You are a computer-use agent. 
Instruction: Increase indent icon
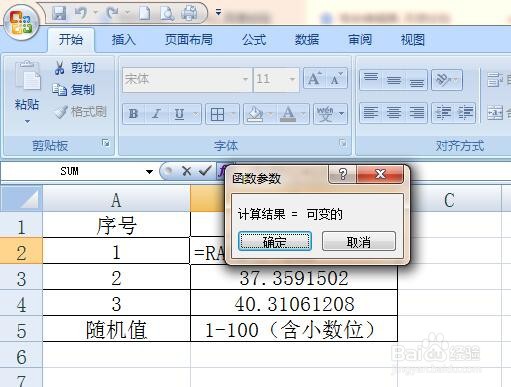pos(465,113)
